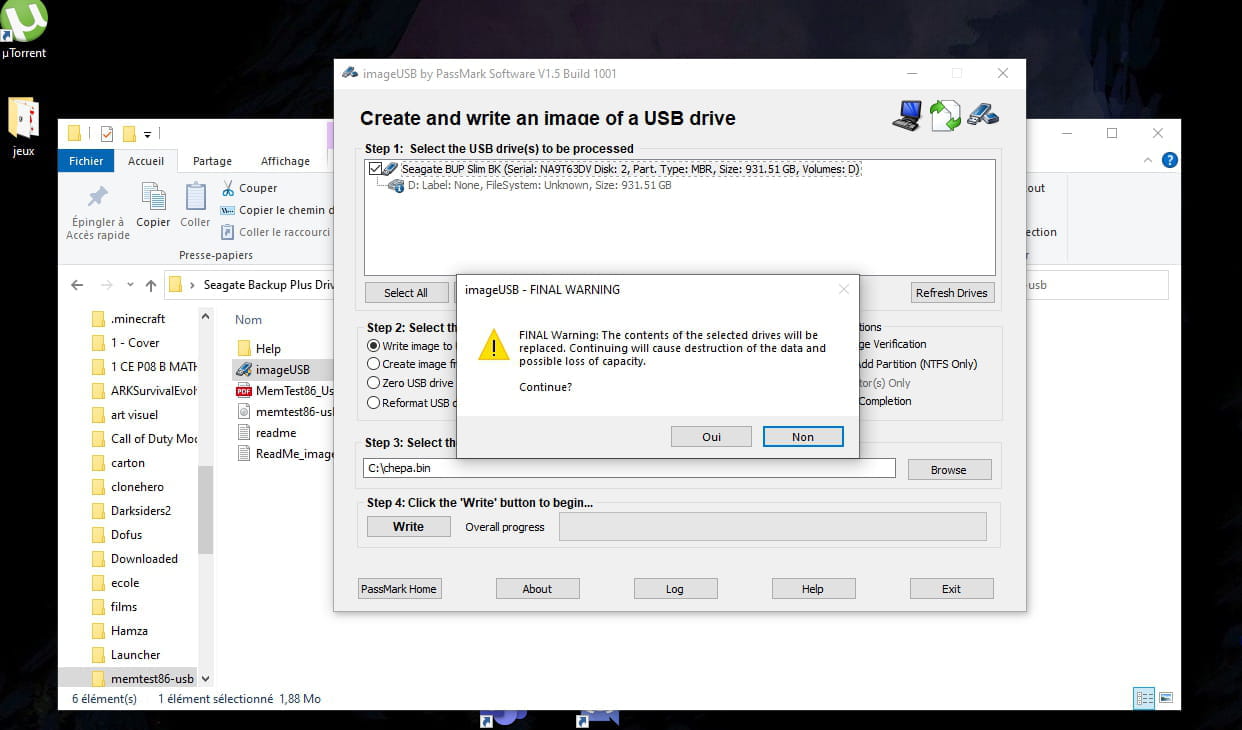Open the .minecraft folder in navigation pane
The height and width of the screenshot is (730, 1242).
[x=129, y=319]
